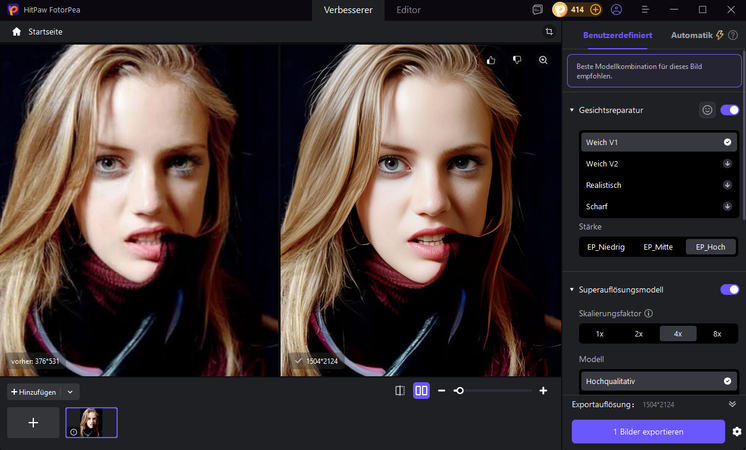Toggle off Superauflösungsmodell switch
This screenshot has height=450, width=746.
[x=729, y=289]
